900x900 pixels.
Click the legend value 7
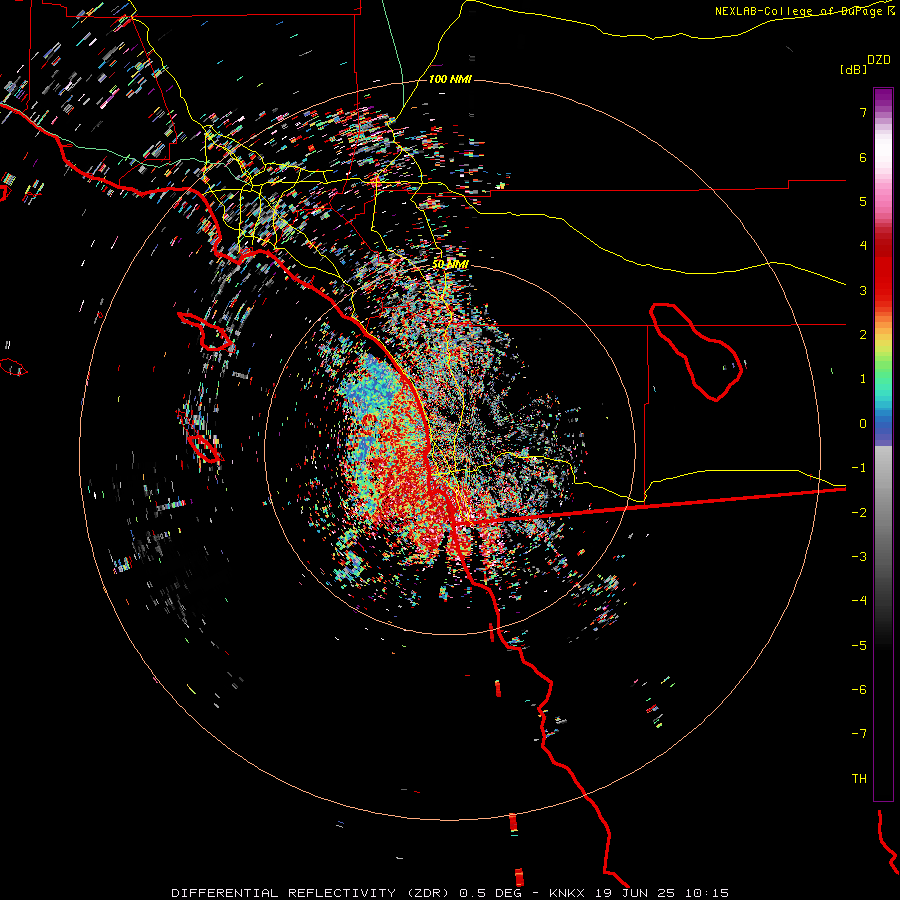863,112
